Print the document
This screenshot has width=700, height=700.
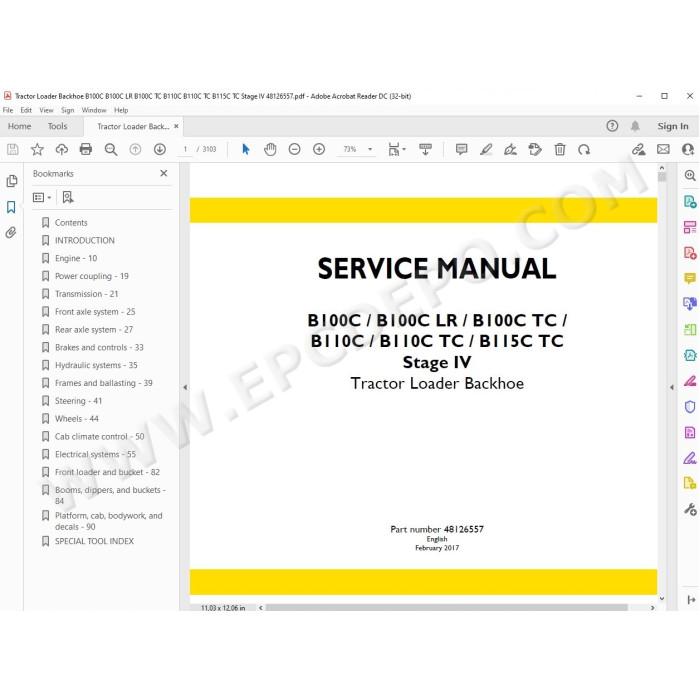coord(86,149)
